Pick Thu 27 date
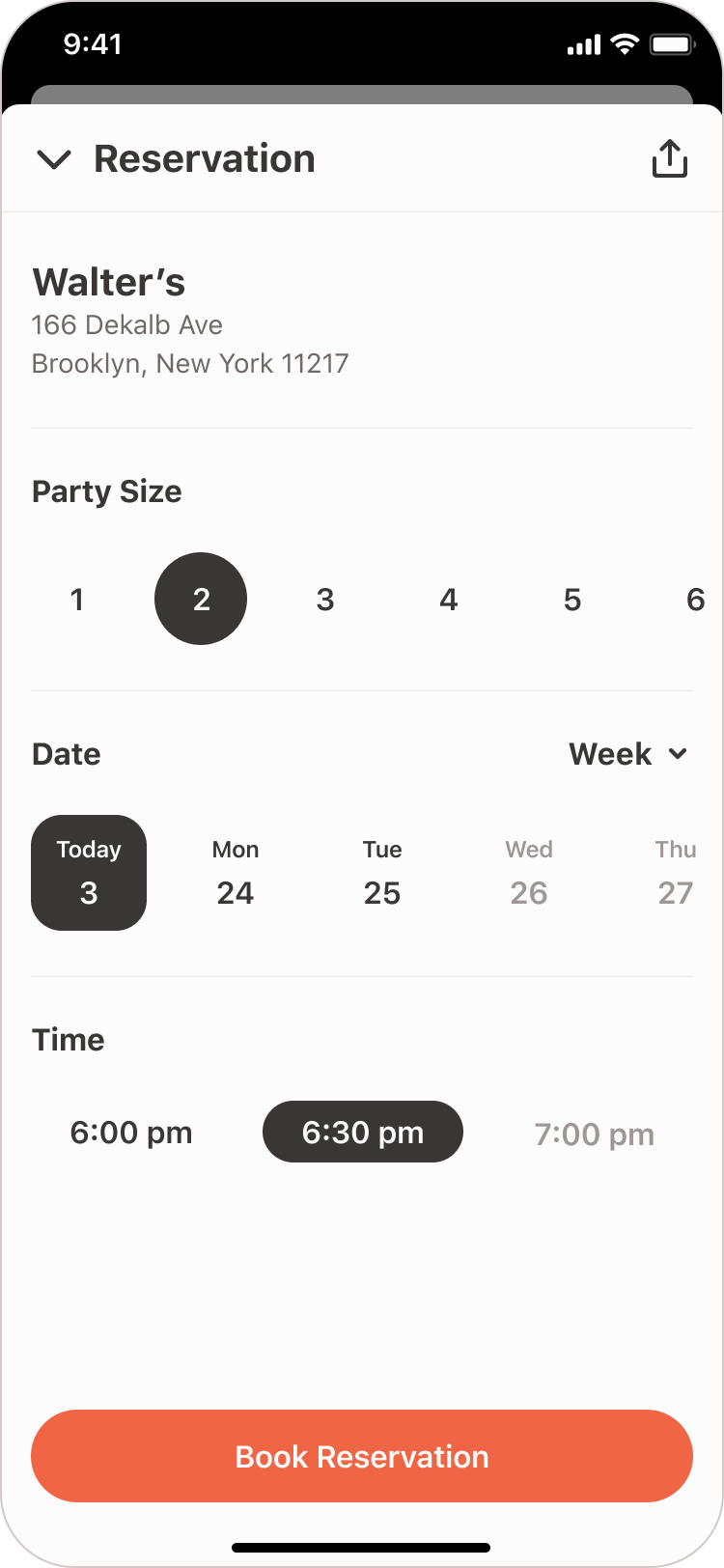 676,873
